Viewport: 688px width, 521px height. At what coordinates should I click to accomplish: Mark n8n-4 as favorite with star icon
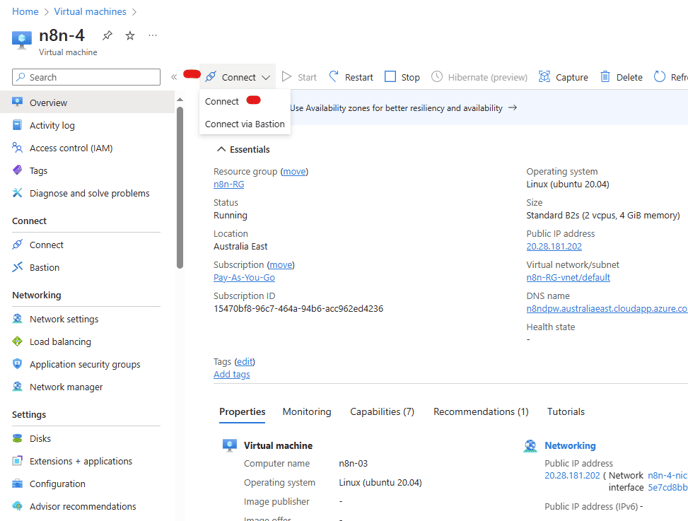[130, 36]
